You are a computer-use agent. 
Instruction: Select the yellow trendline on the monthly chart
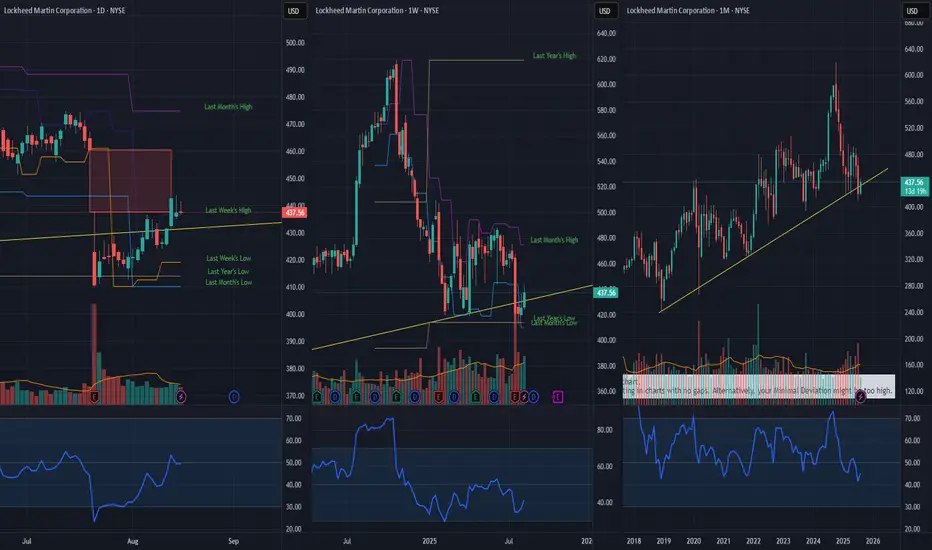pos(773,241)
